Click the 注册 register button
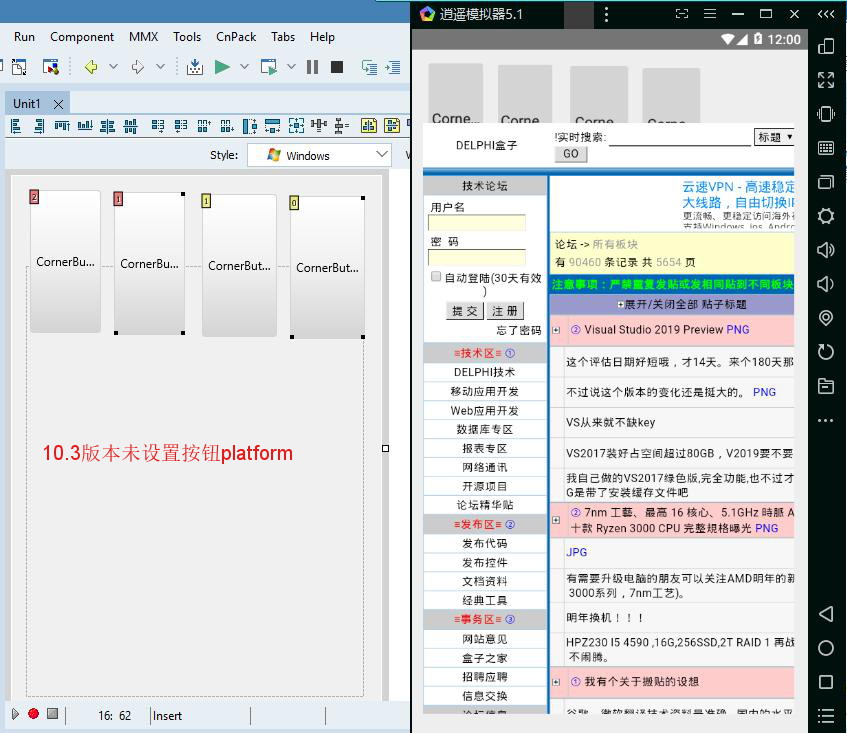The image size is (847, 733). (505, 311)
